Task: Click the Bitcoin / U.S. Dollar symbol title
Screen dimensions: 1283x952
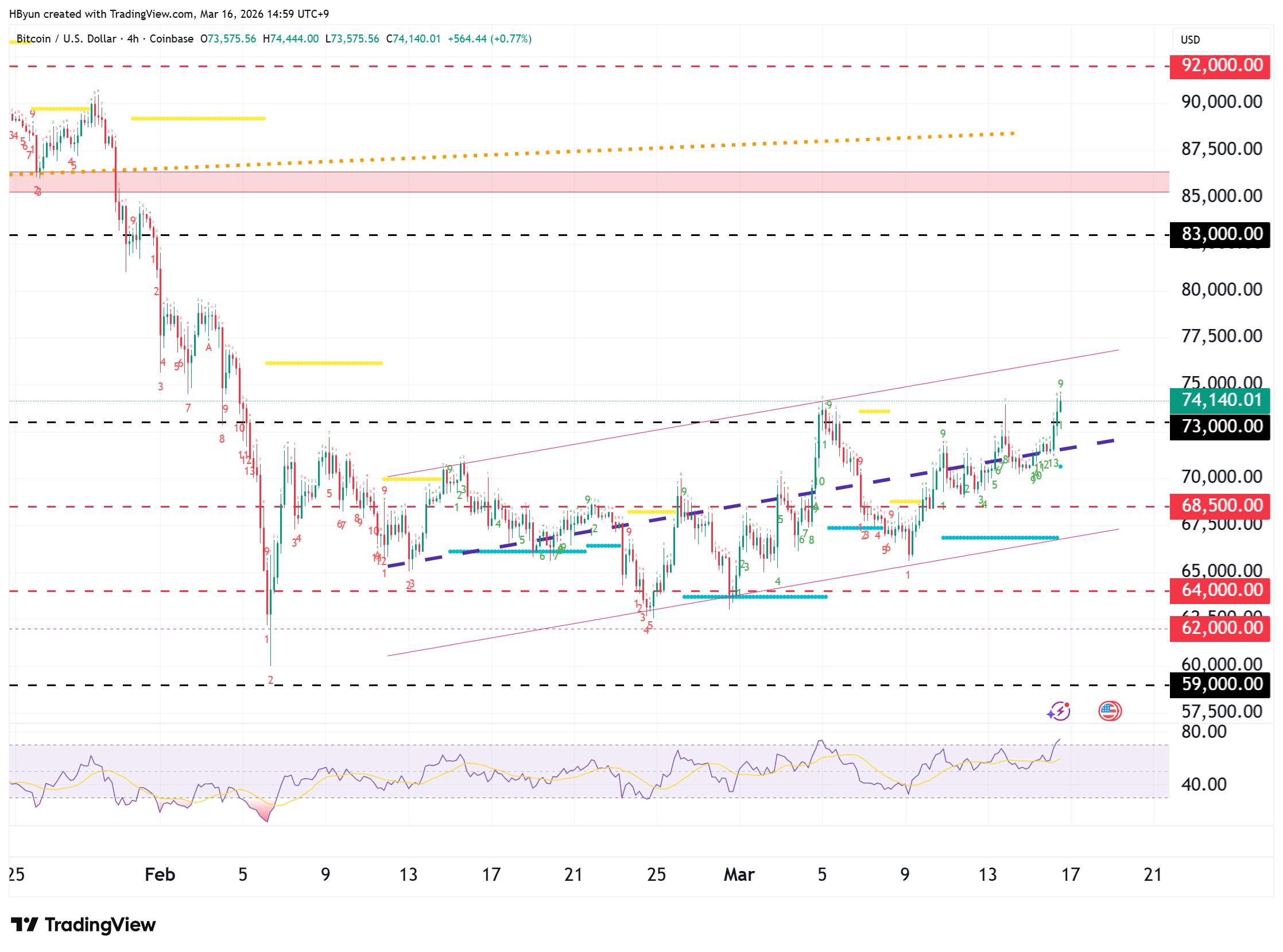Action: (x=66, y=38)
